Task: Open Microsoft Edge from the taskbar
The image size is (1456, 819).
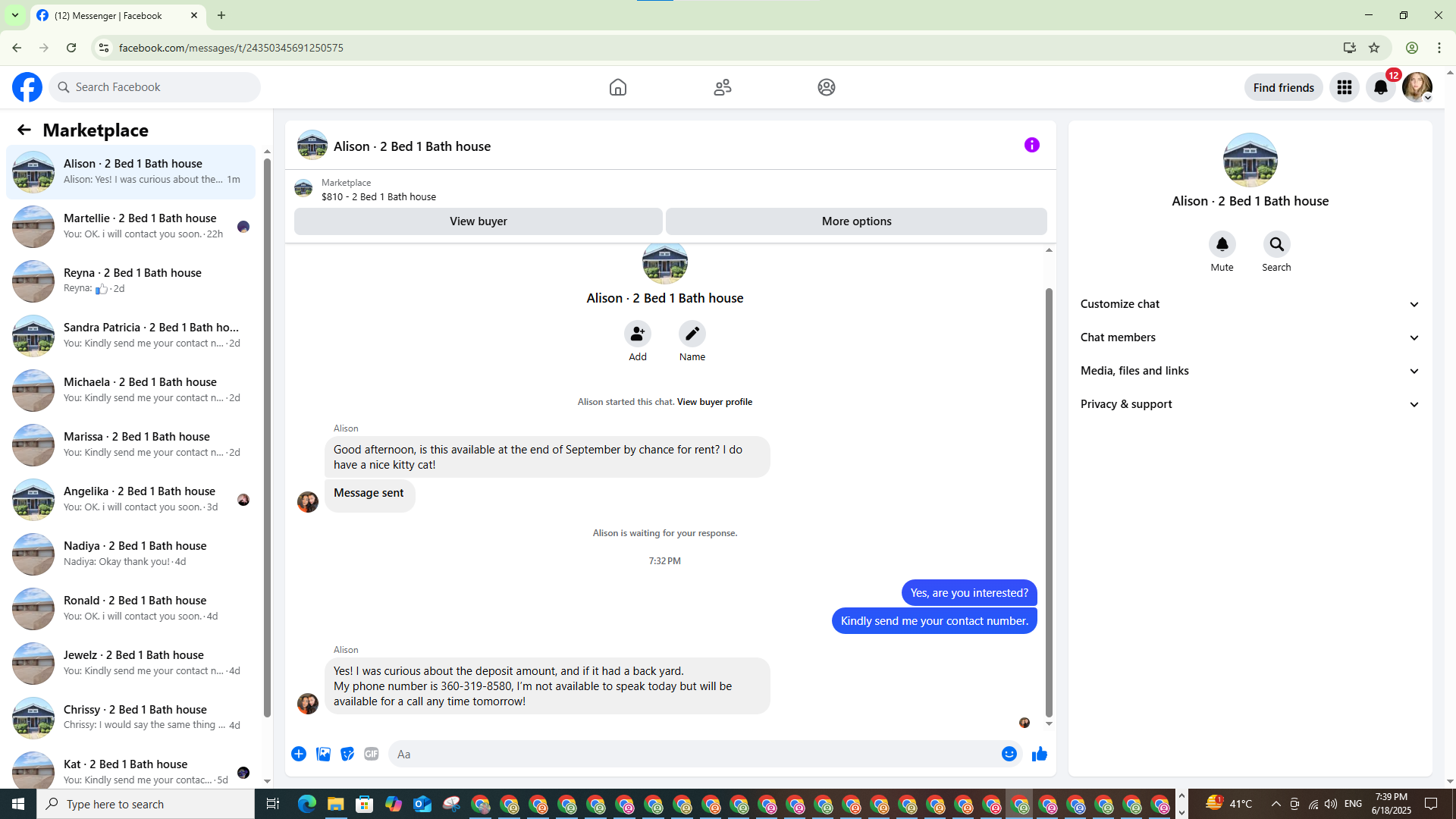Action: (307, 804)
